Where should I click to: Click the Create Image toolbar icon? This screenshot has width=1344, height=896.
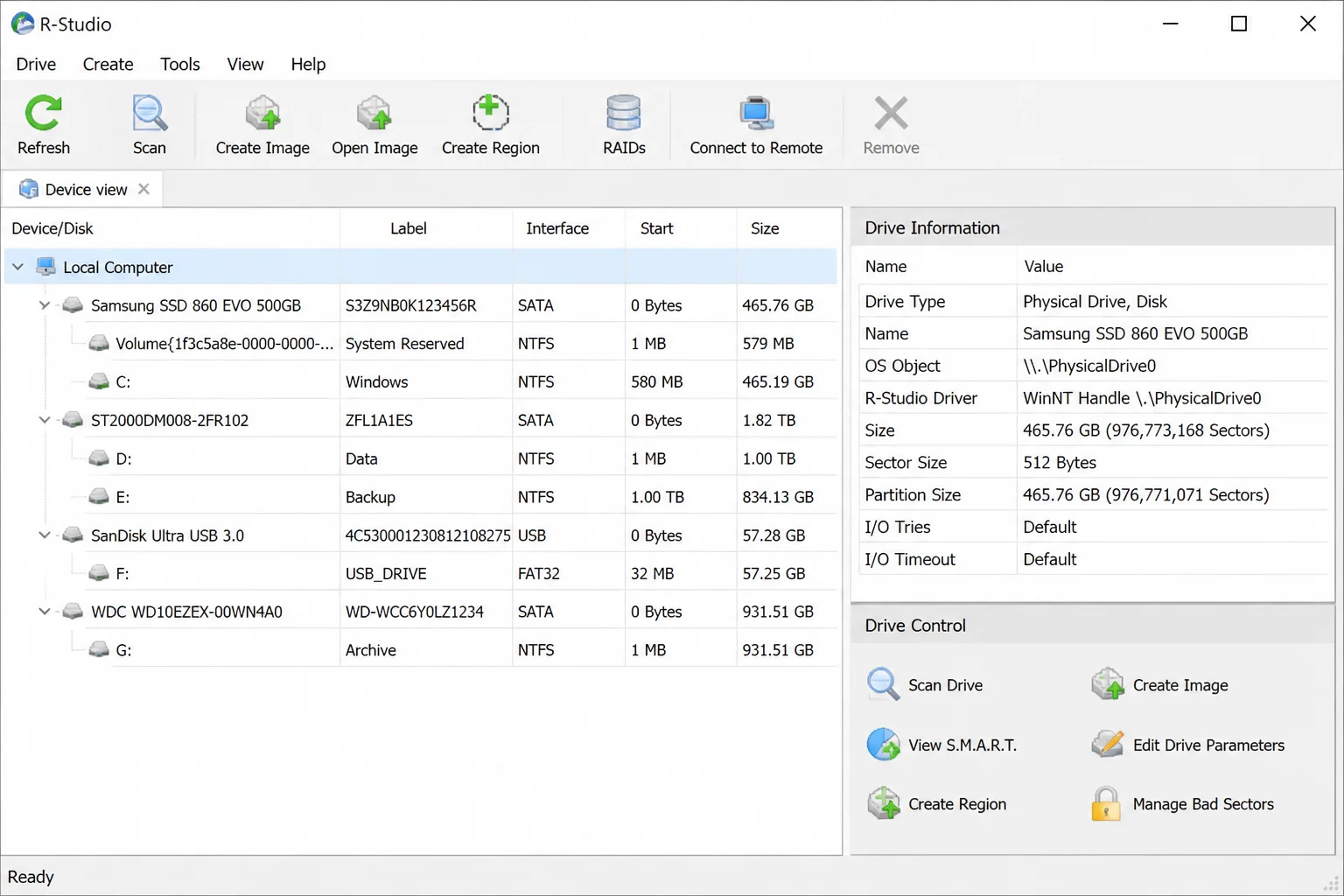click(262, 114)
